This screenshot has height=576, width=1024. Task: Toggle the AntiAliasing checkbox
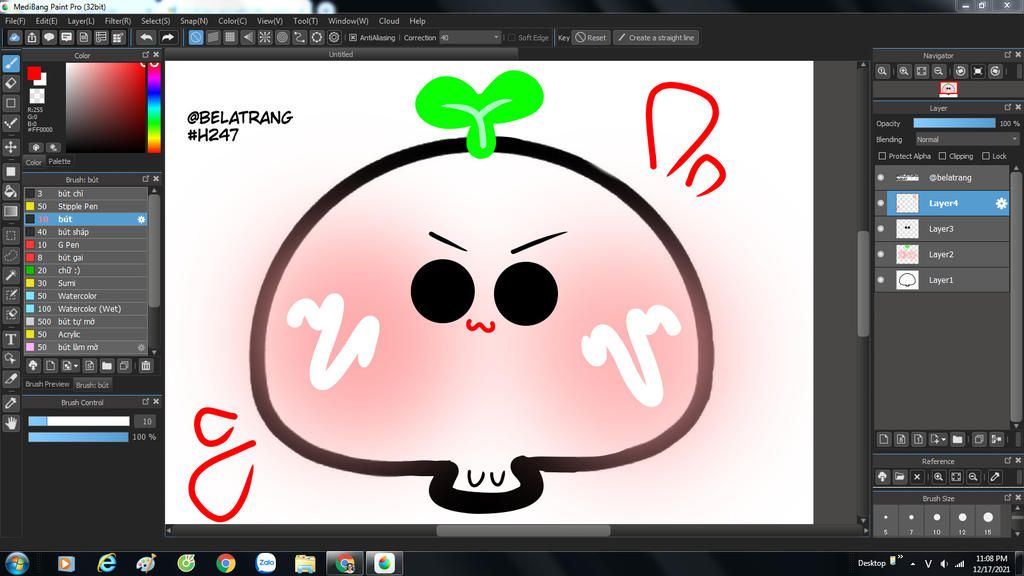pyautogui.click(x=353, y=38)
